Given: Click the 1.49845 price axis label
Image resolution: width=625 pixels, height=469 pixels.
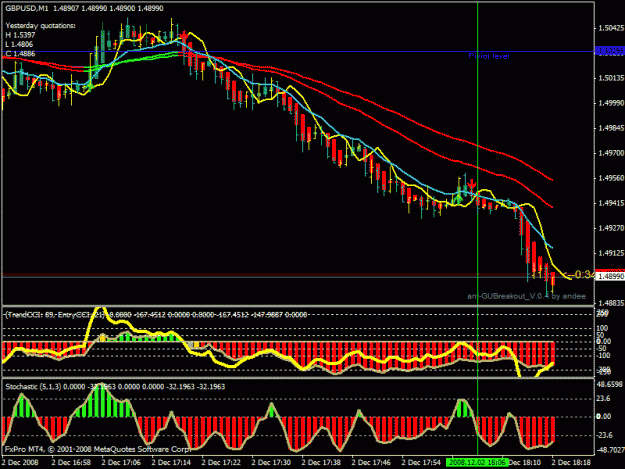Looking at the screenshot, I should point(610,128).
